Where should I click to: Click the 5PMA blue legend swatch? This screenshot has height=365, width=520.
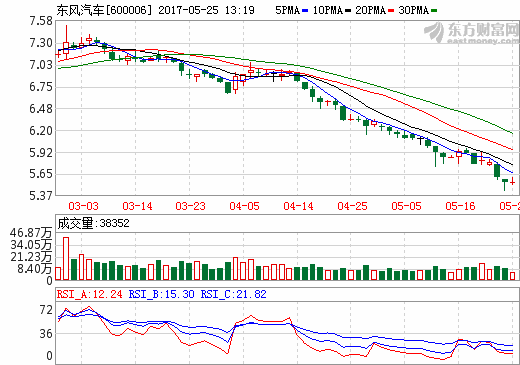305,11
